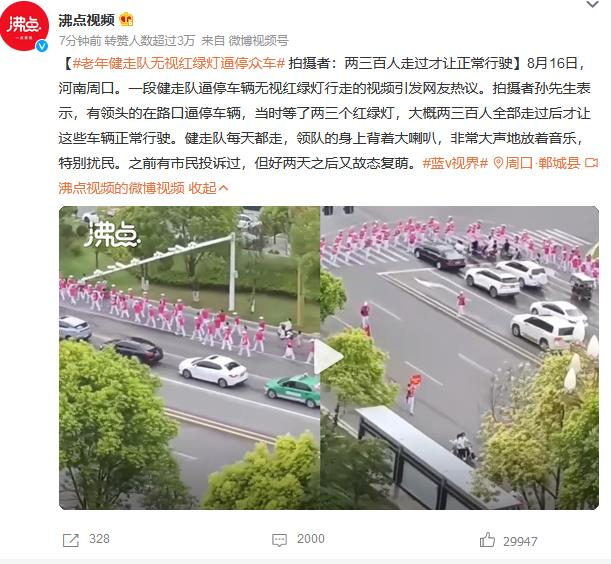This screenshot has height=564, width=611.
Task: Click the blue verified badge on avatar
Action: 42,46
